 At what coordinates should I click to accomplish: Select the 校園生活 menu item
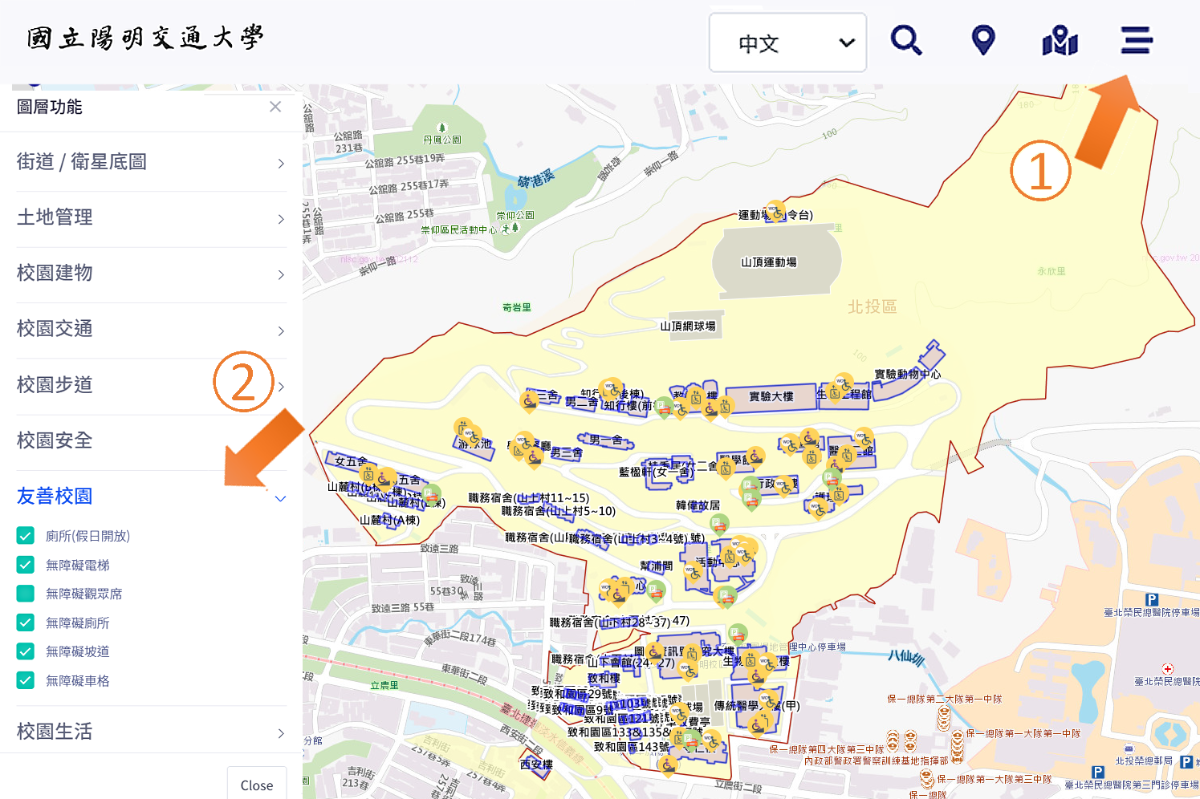[151, 732]
